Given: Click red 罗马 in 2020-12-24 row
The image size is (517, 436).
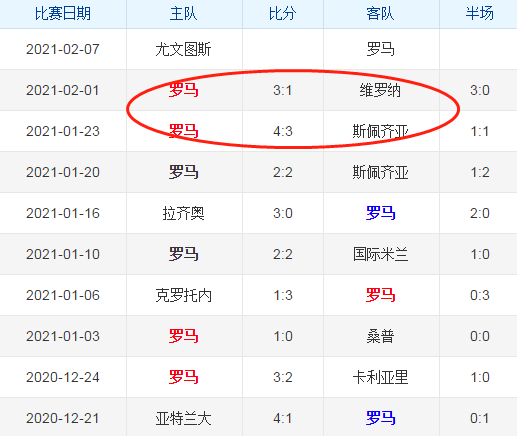Looking at the screenshot, I should coord(184,377).
